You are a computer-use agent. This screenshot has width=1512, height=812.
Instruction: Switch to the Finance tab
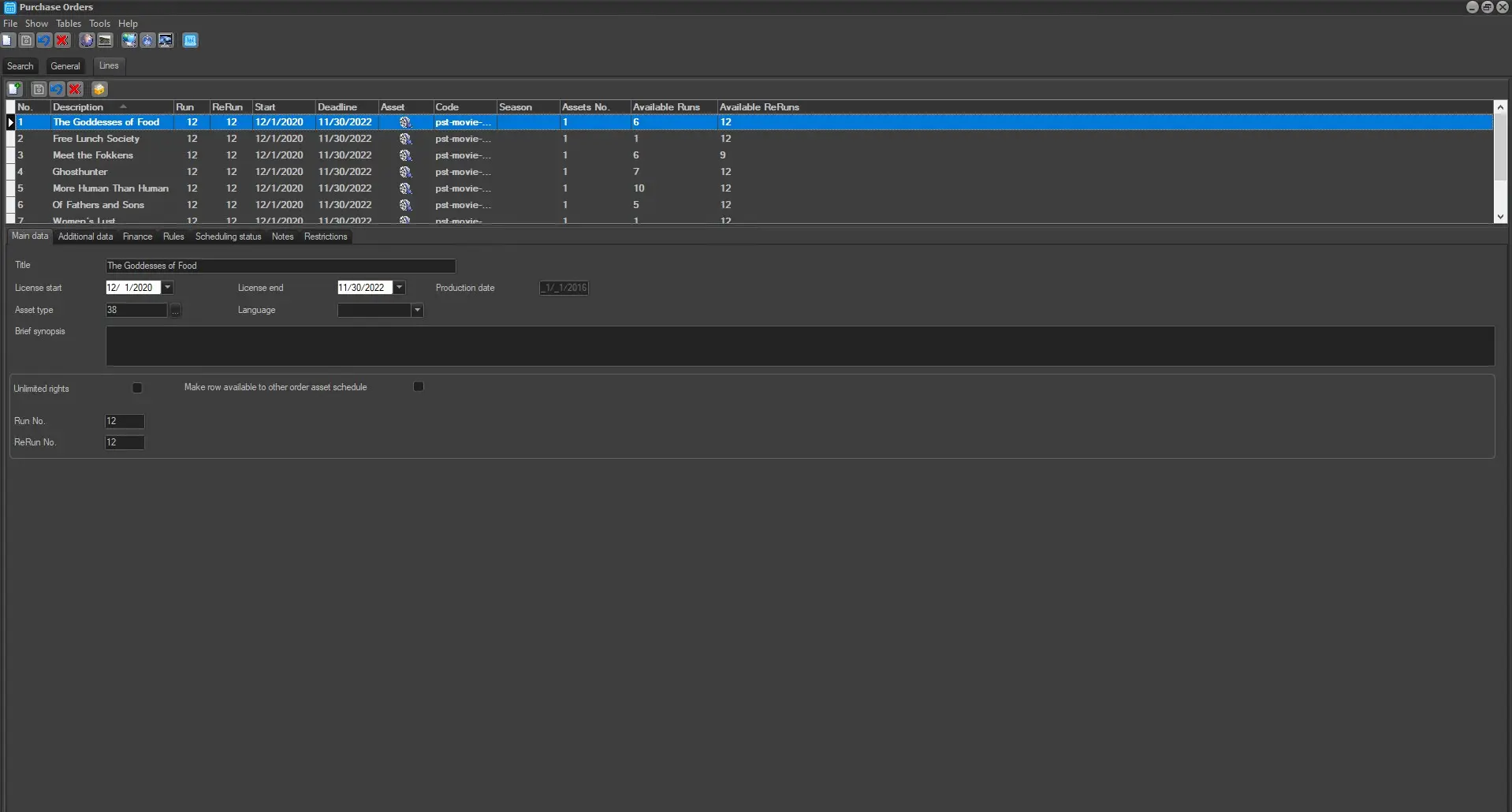[137, 237]
